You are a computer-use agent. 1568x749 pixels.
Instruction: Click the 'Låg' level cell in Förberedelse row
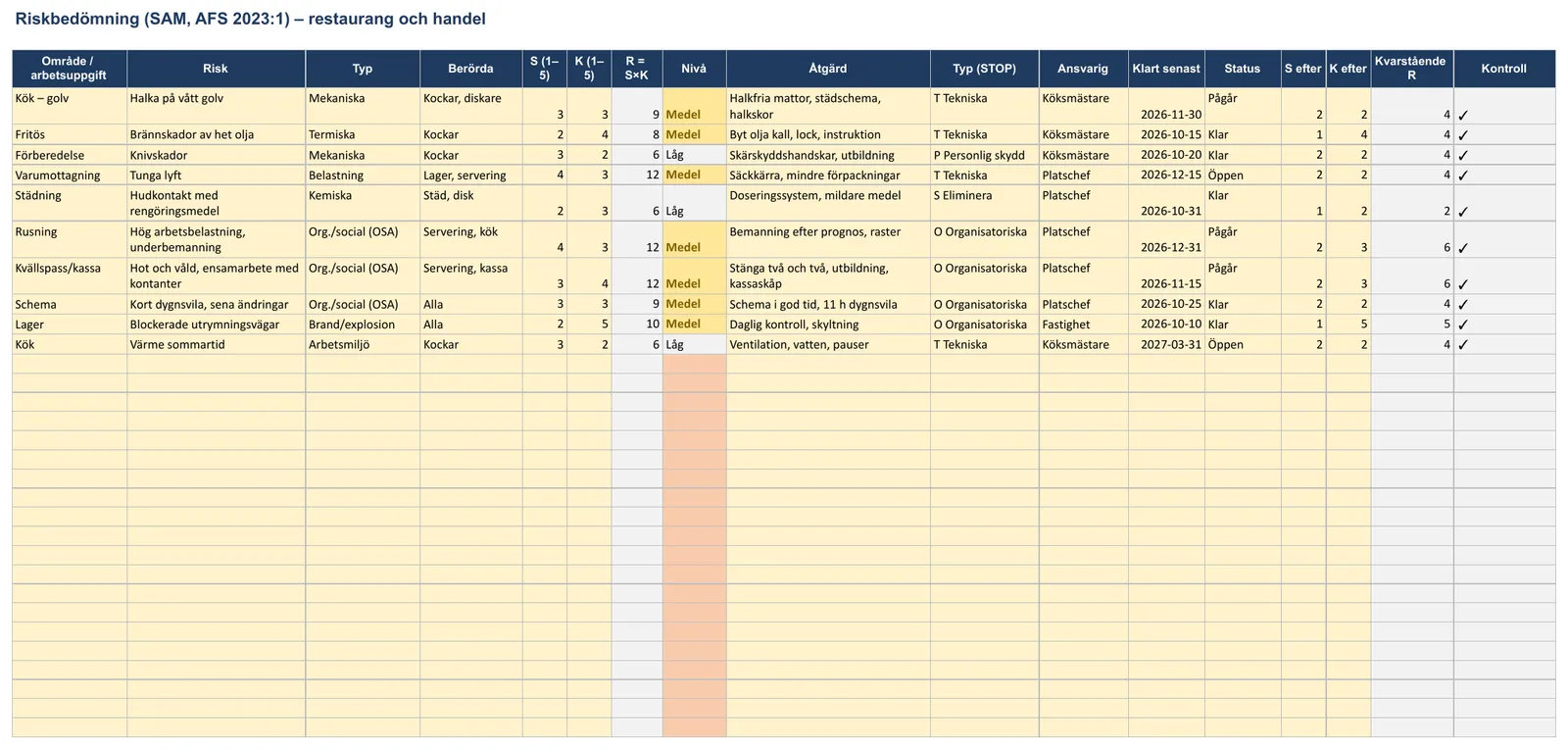694,155
